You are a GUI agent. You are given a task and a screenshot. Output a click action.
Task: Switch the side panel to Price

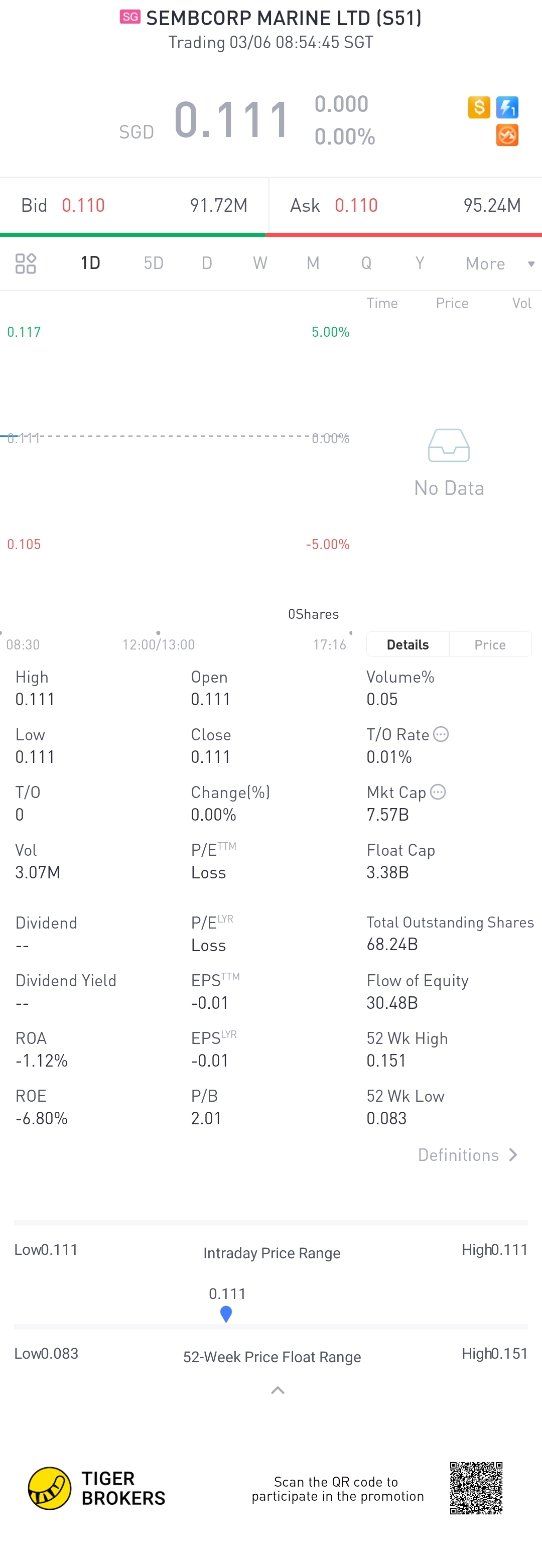(490, 644)
